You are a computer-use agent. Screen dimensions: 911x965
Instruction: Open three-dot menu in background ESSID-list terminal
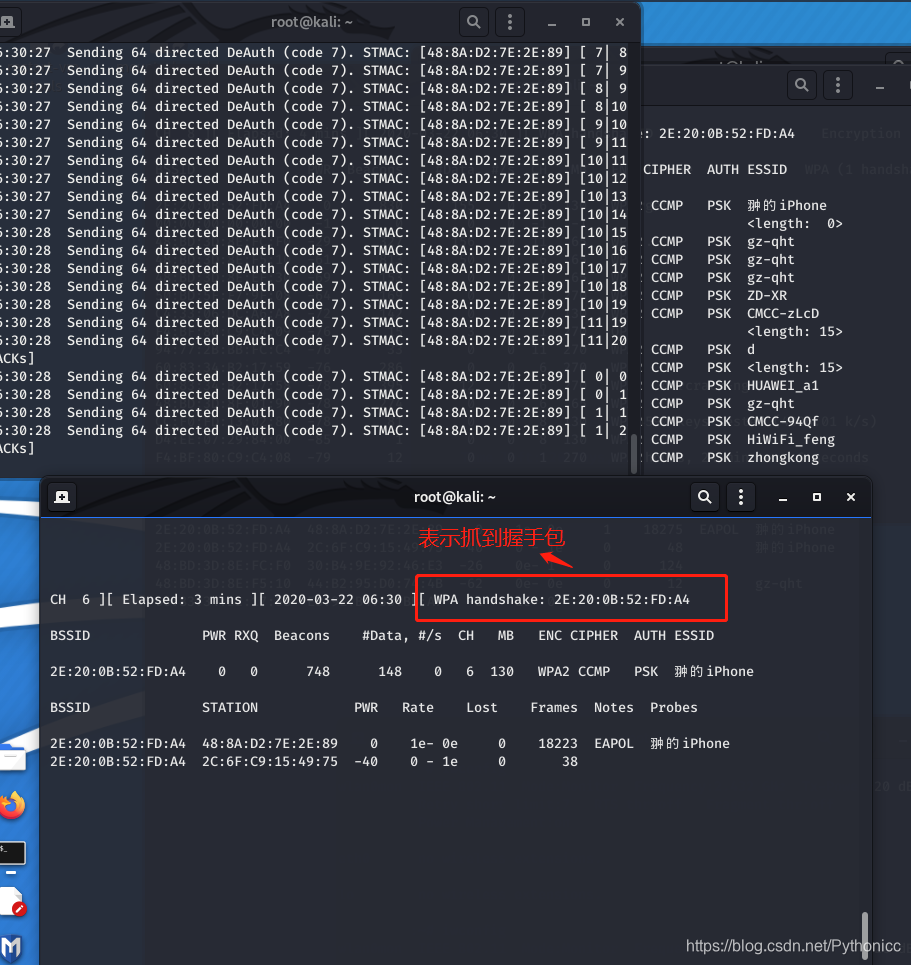point(838,85)
